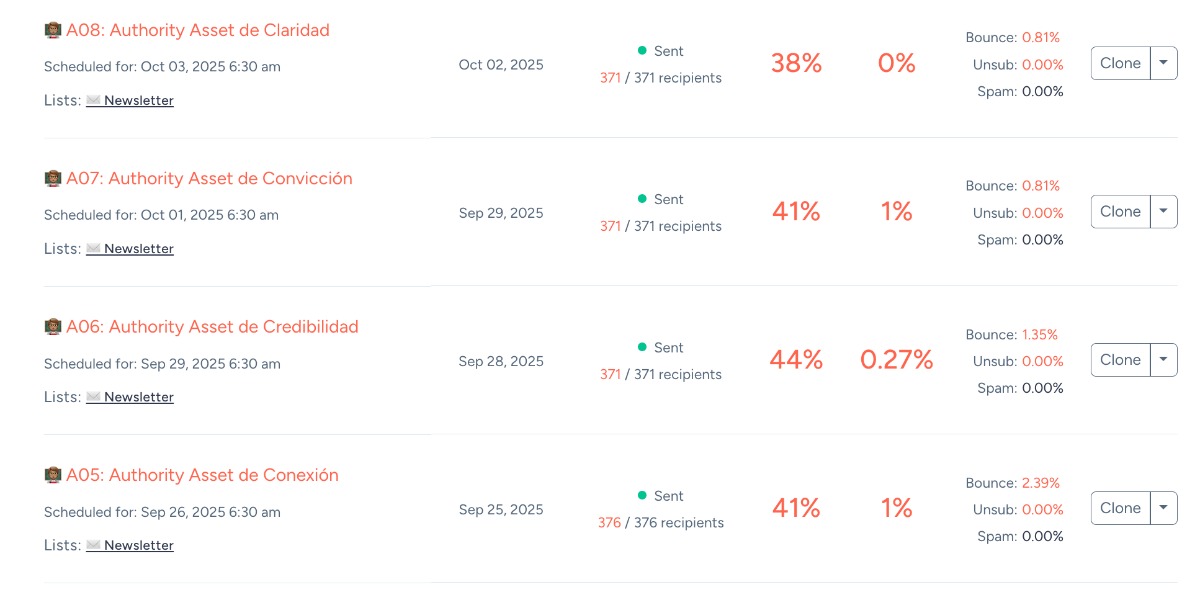
Task: Open the Clone dropdown arrow for A05 campaign
Action: [1163, 508]
